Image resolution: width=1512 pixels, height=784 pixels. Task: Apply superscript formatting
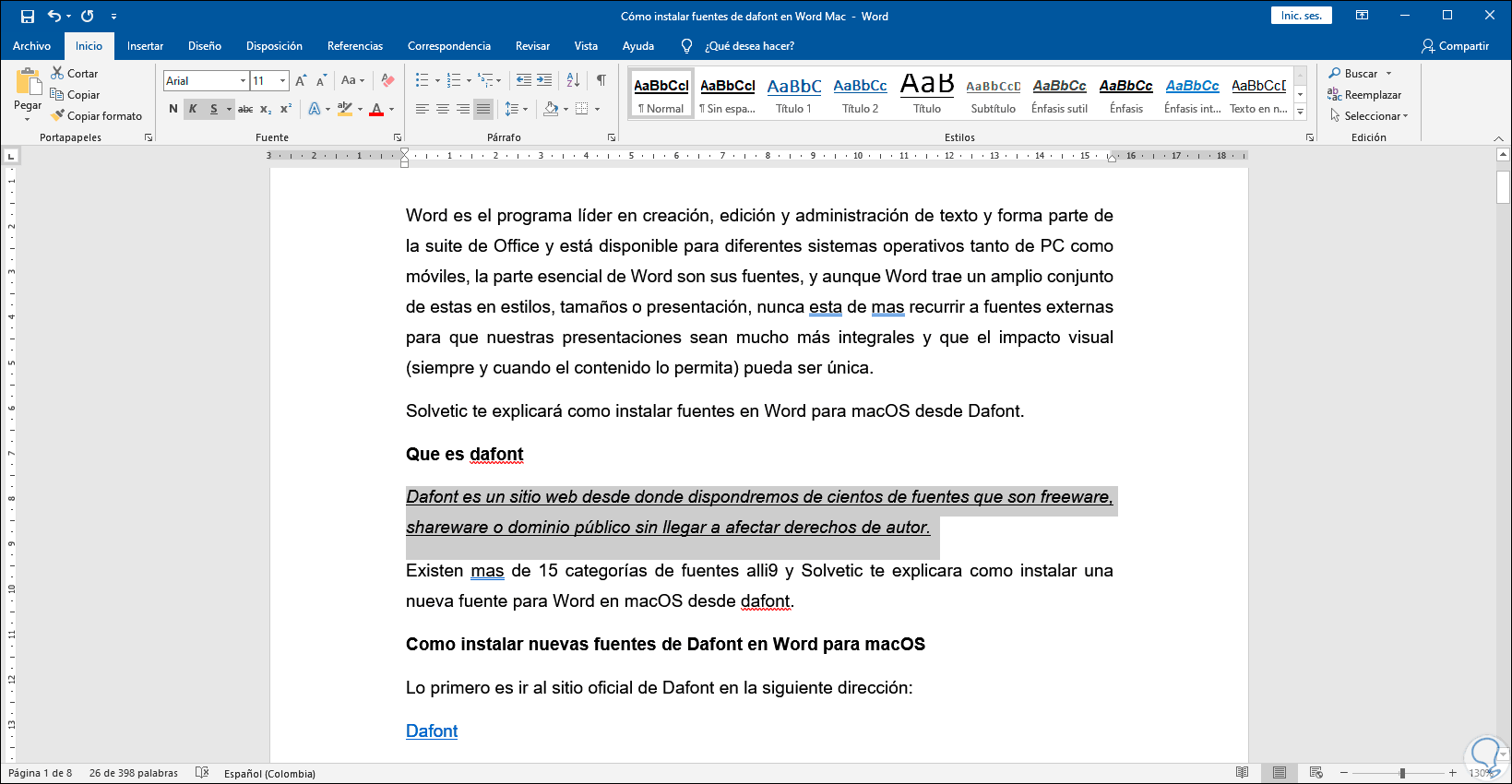point(286,109)
